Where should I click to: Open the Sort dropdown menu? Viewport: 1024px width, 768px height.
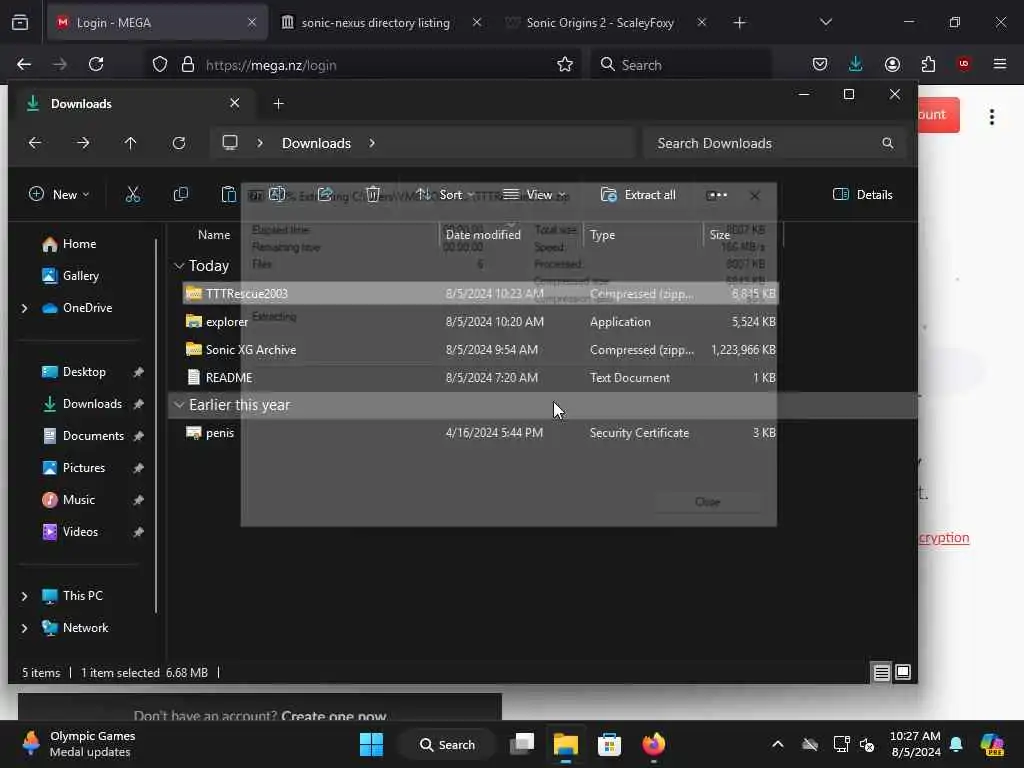(445, 195)
